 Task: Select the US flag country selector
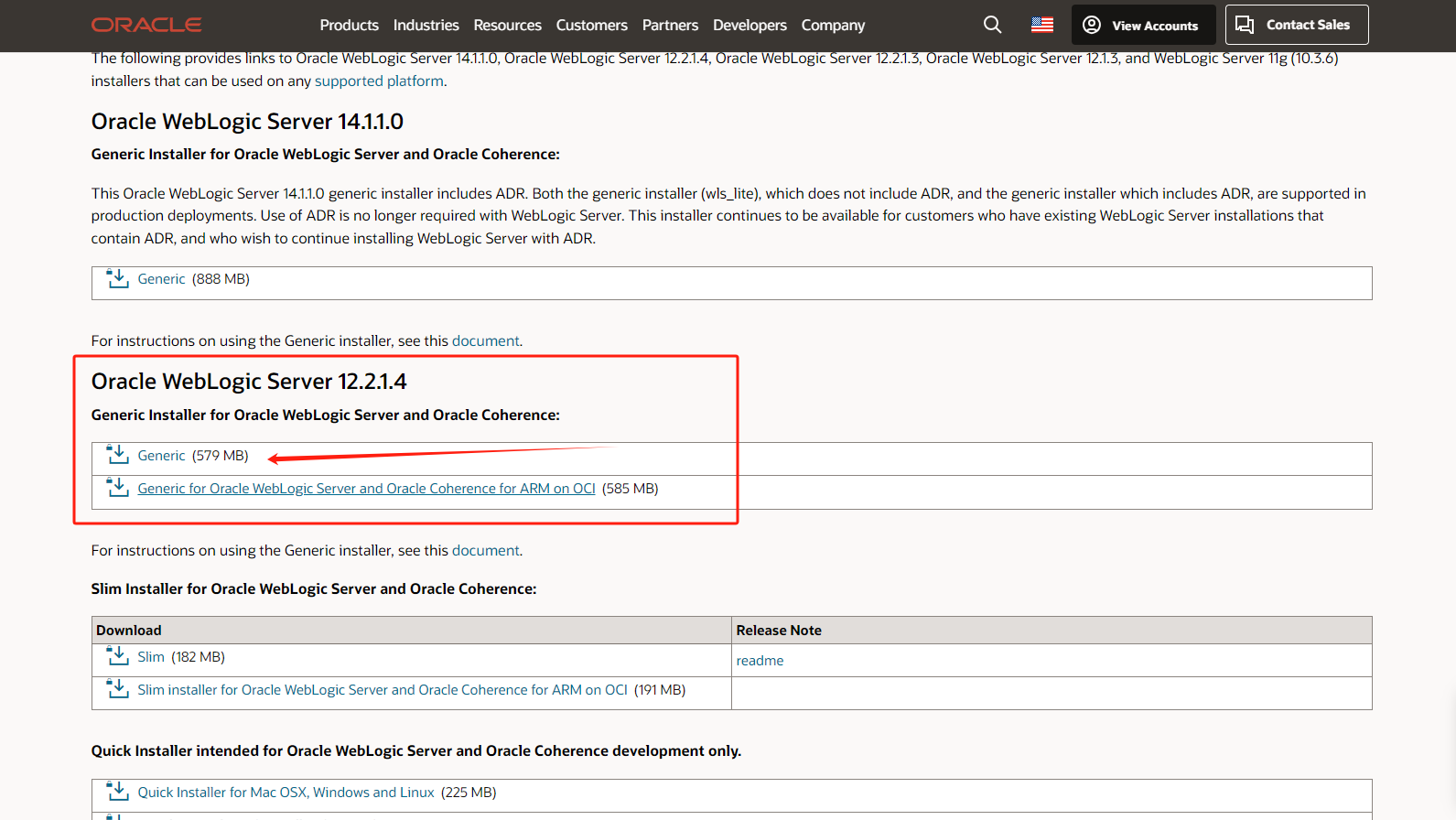pyautogui.click(x=1042, y=25)
